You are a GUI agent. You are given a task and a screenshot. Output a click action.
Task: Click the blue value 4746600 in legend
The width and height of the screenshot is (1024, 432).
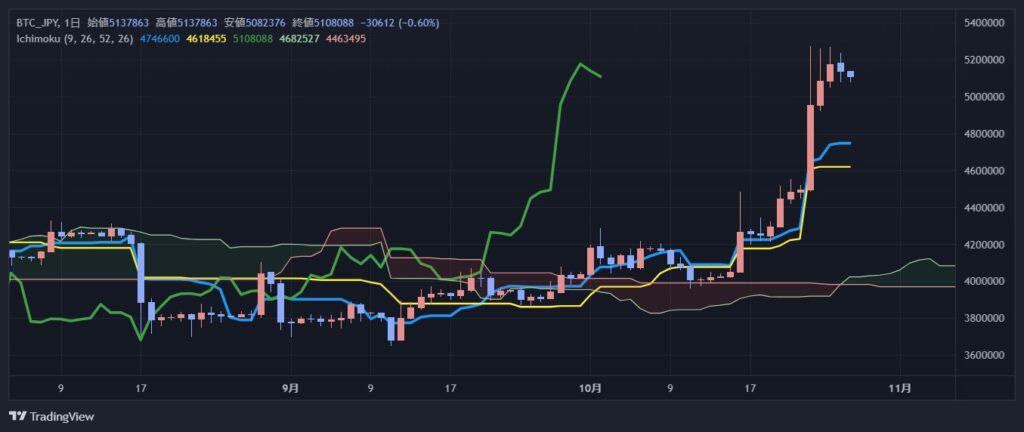pyautogui.click(x=160, y=39)
